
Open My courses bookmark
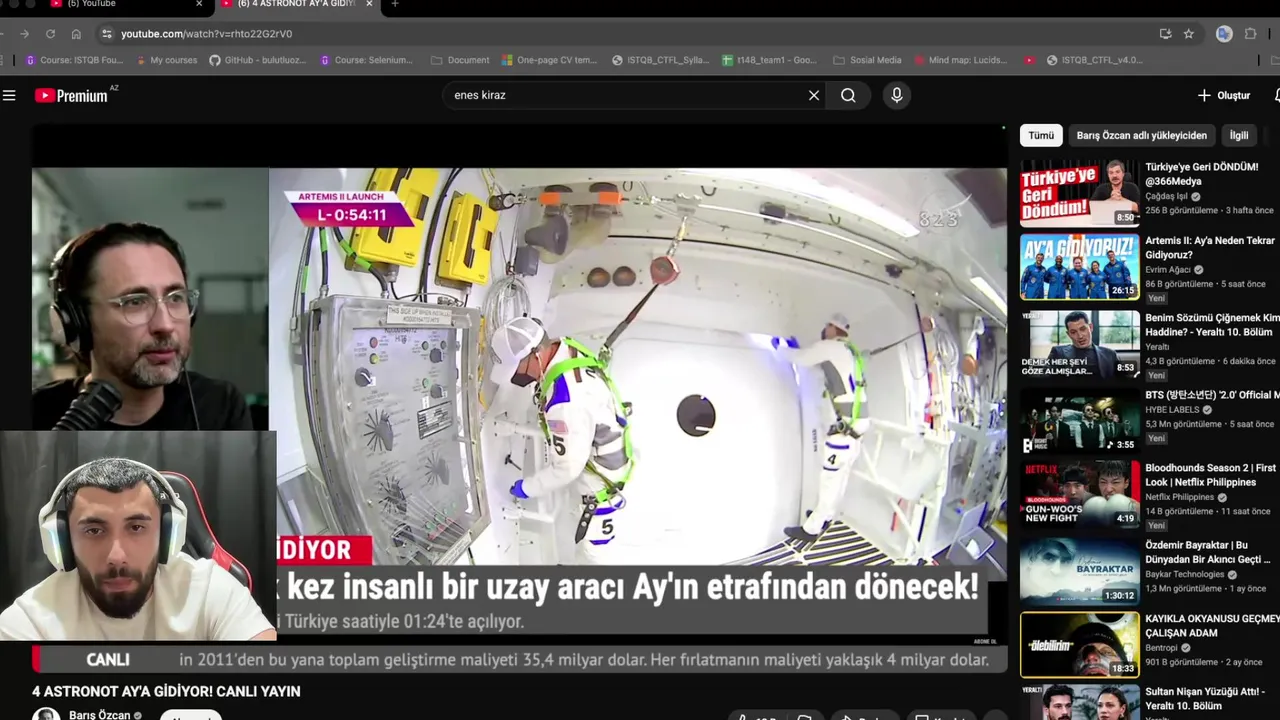coord(166,60)
